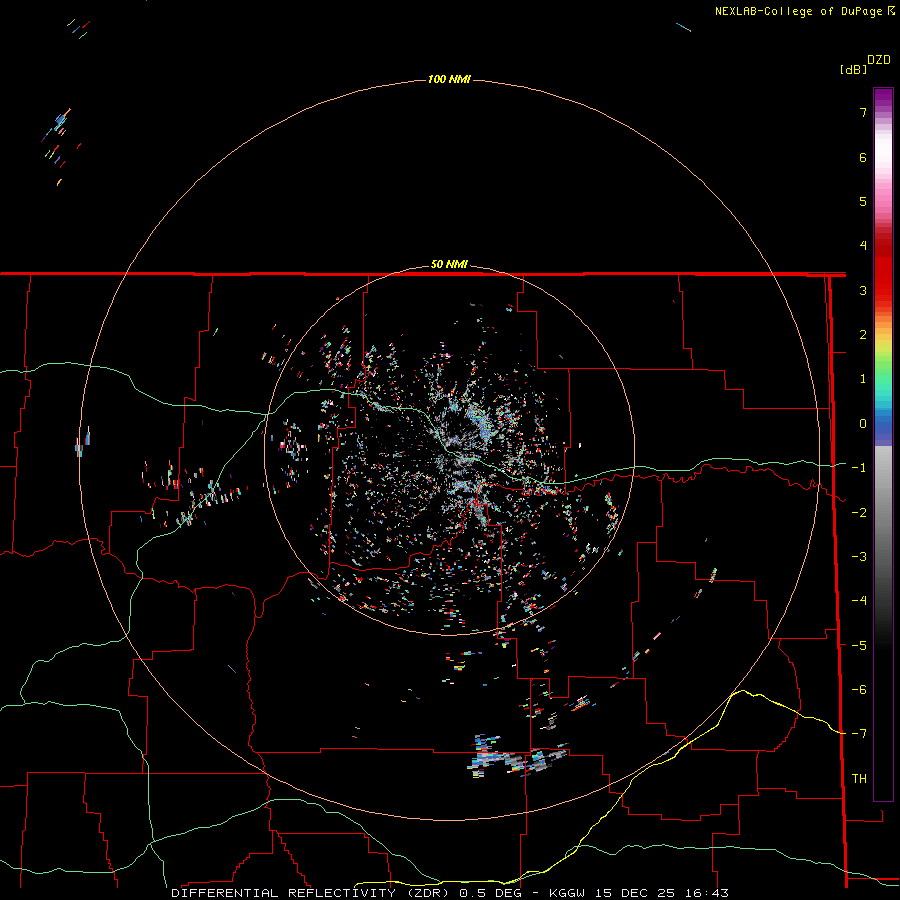Click the 5 value on the ZDR scale
This screenshot has height=900, width=900.
(863, 201)
